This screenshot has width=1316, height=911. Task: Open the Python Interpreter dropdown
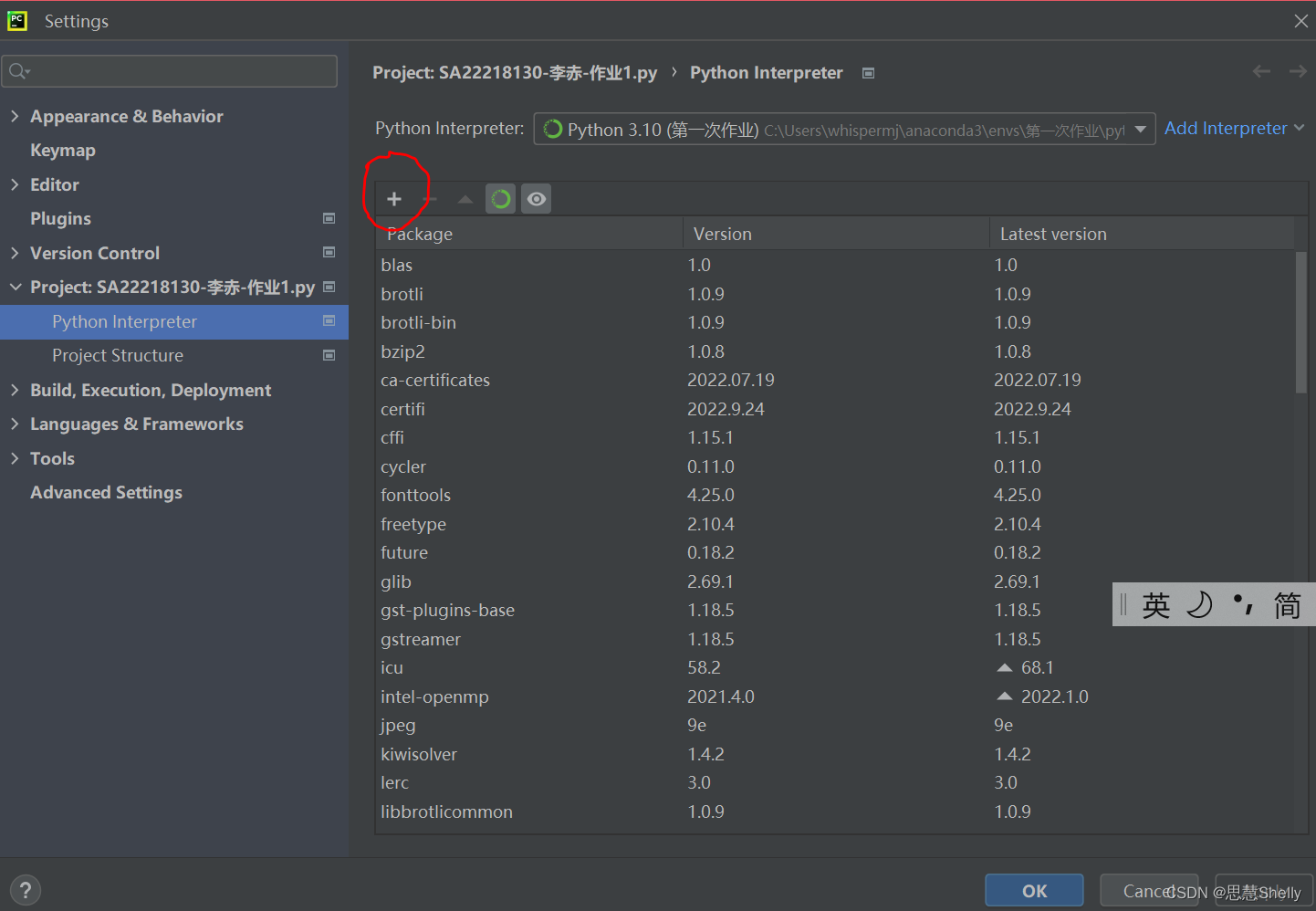(x=1141, y=129)
